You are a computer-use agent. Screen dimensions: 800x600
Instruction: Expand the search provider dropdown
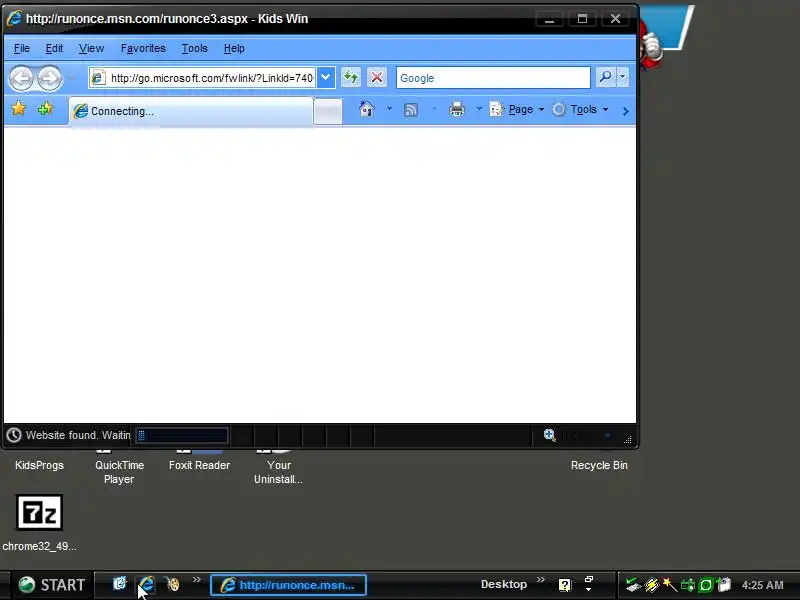pyautogui.click(x=622, y=77)
